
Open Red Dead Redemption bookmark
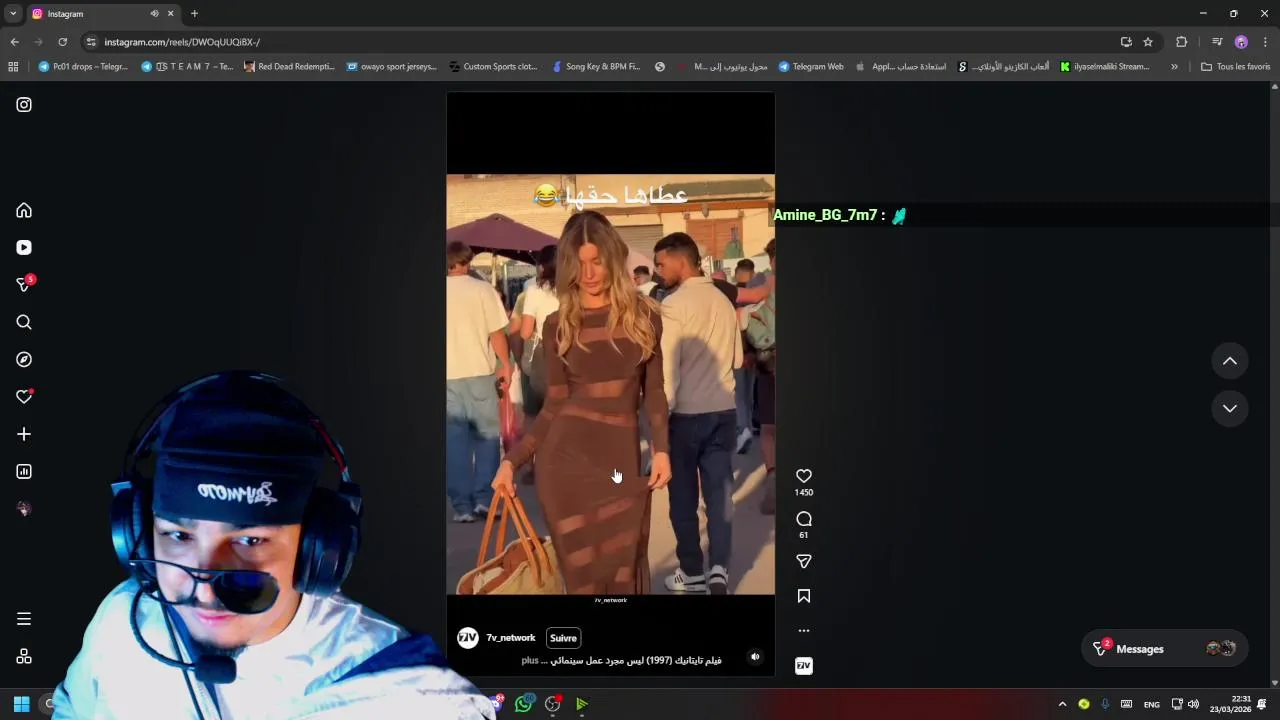click(x=289, y=67)
